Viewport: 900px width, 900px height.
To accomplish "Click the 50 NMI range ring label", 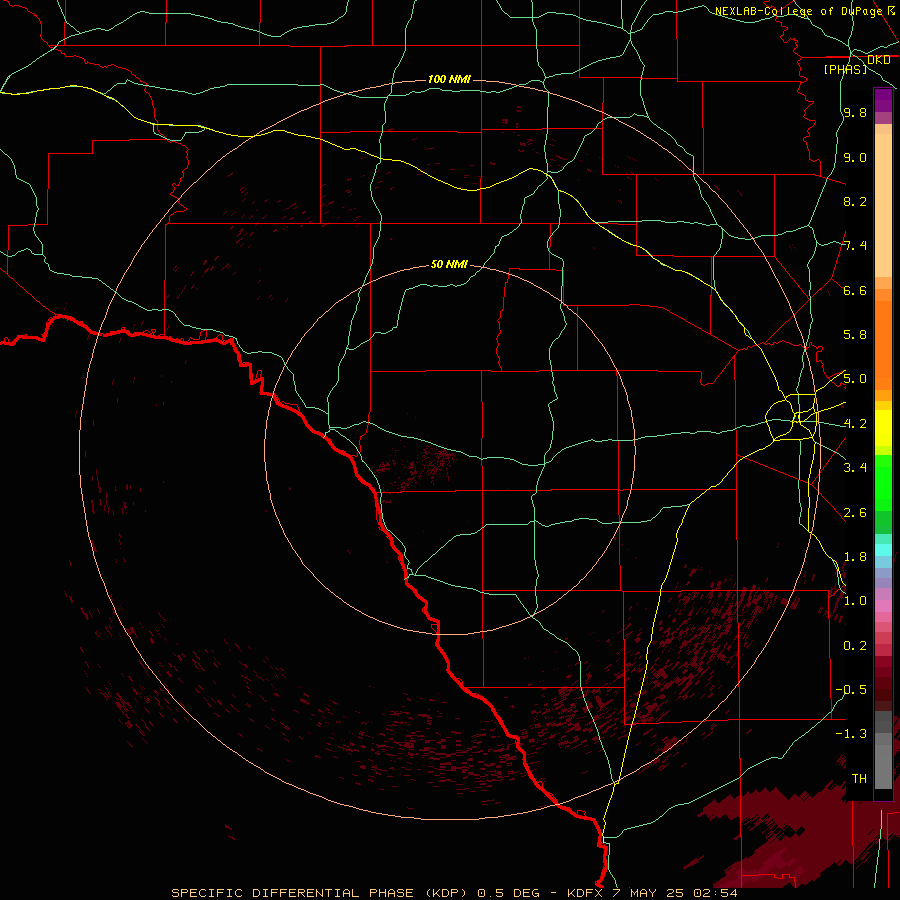I will point(449,264).
